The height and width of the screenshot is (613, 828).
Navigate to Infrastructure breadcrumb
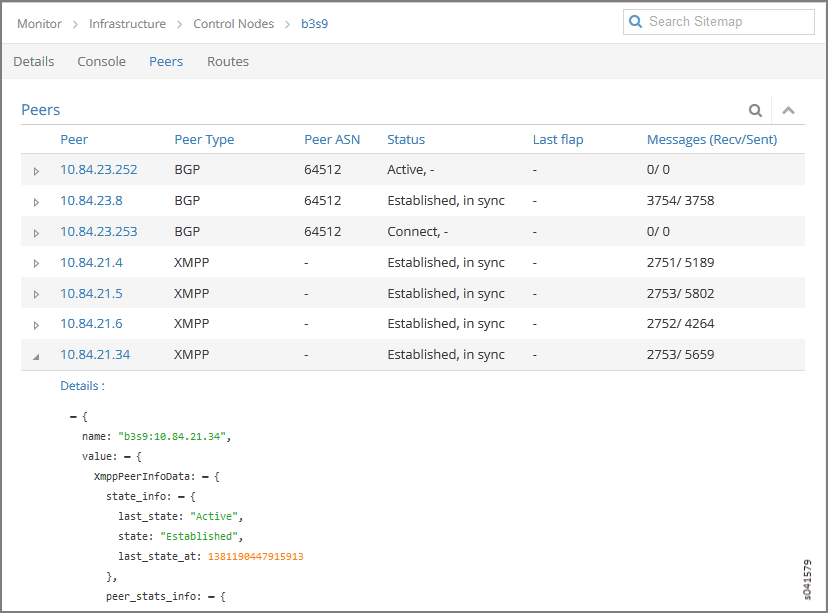tap(127, 24)
